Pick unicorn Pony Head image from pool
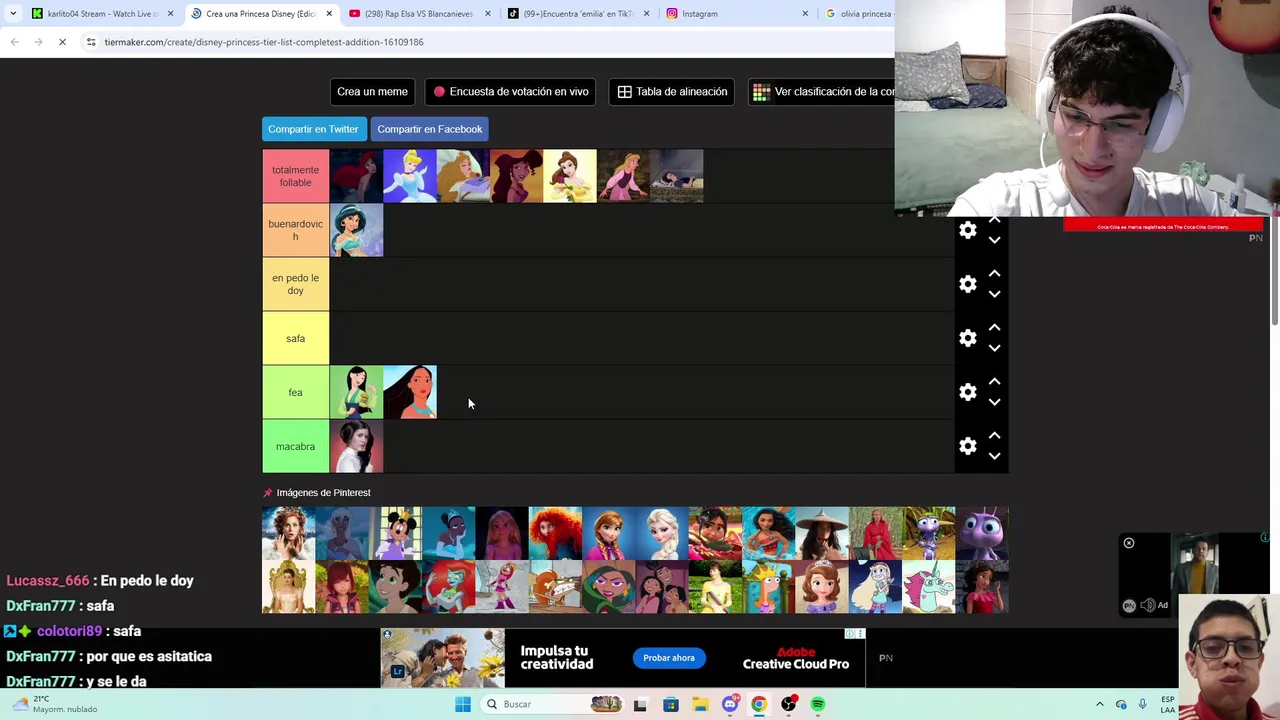The width and height of the screenshot is (1280, 720). click(929, 587)
